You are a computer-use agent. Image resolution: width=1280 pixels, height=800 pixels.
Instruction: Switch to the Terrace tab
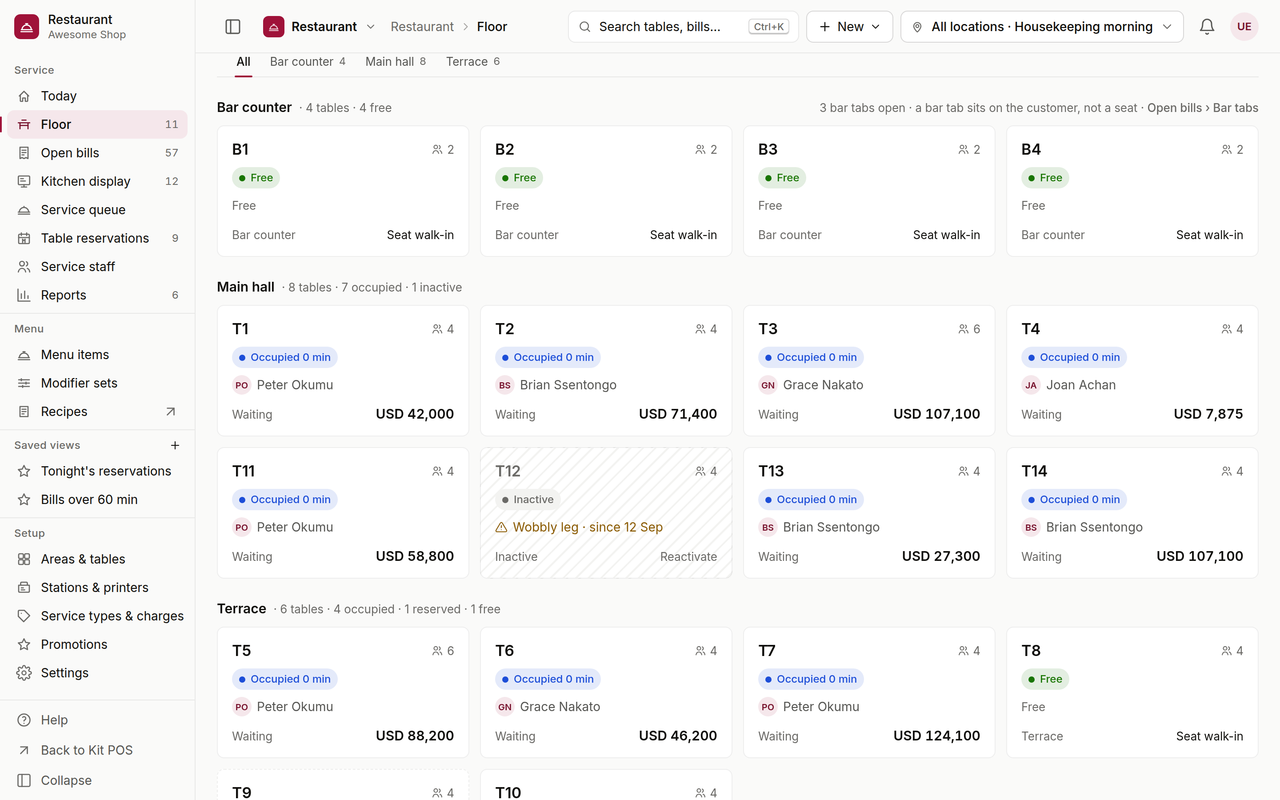click(473, 62)
